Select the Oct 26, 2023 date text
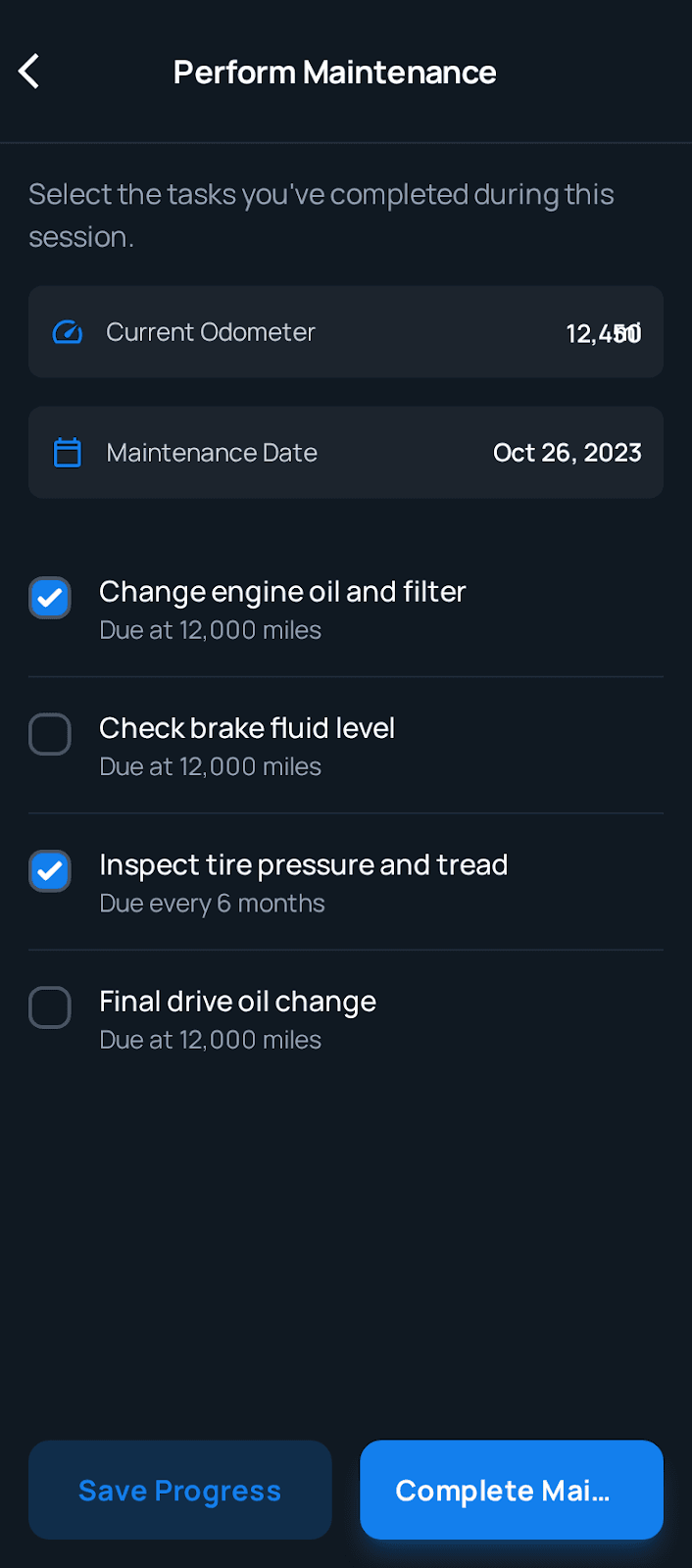Viewport: 692px width, 1568px height. pos(567,452)
